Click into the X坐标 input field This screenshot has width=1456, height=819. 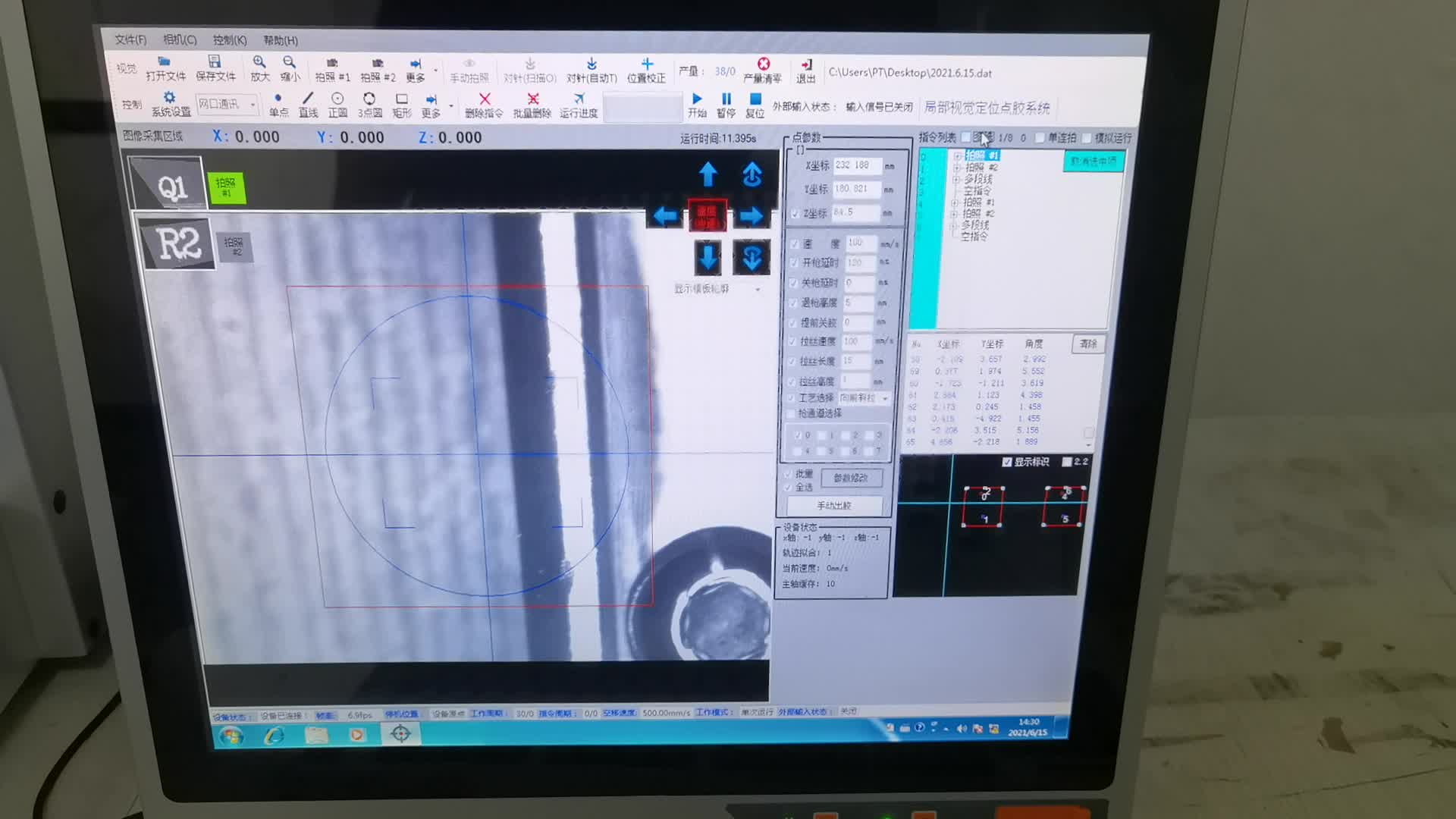coord(857,165)
